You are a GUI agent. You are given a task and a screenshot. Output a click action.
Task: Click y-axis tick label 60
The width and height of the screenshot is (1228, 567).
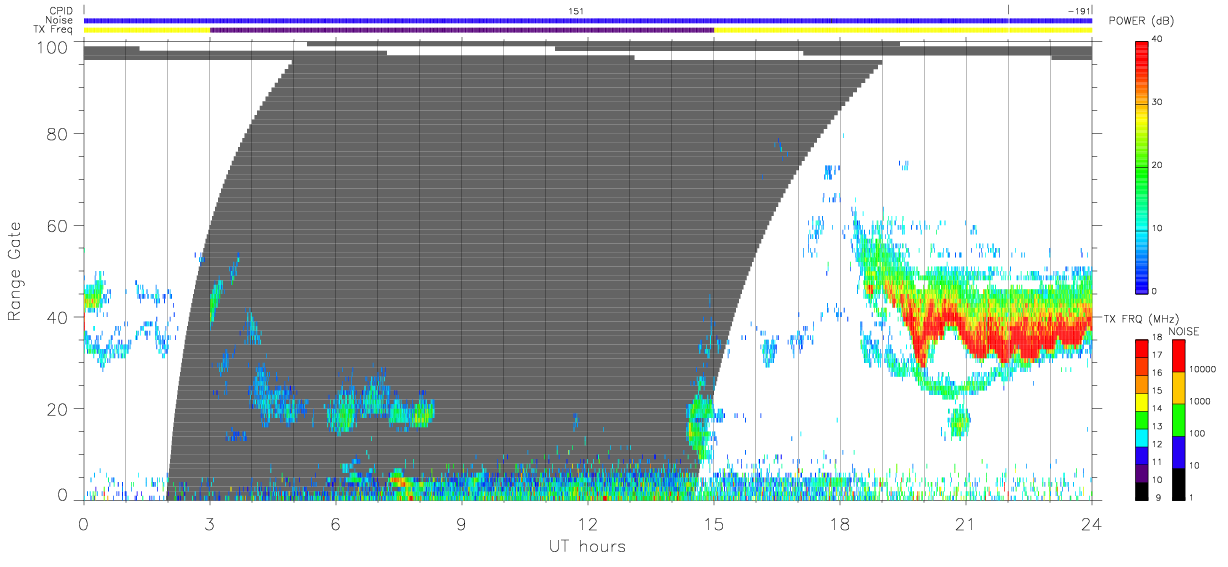[x=59, y=226]
